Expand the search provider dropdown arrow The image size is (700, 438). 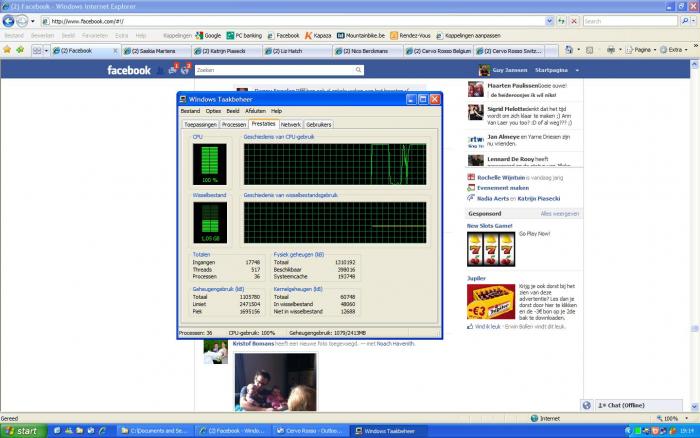coord(693,21)
